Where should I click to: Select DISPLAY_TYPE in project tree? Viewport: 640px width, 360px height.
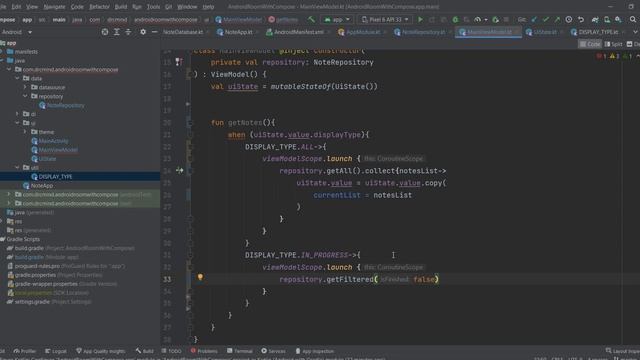tap(56, 176)
